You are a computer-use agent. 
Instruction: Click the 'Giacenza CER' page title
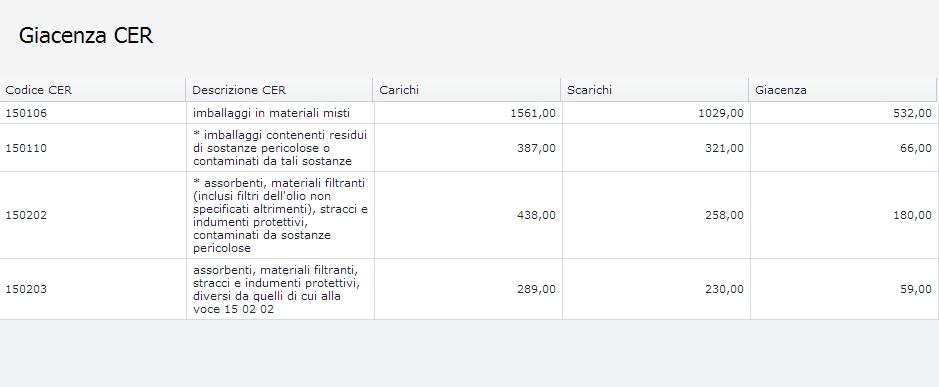coord(86,35)
